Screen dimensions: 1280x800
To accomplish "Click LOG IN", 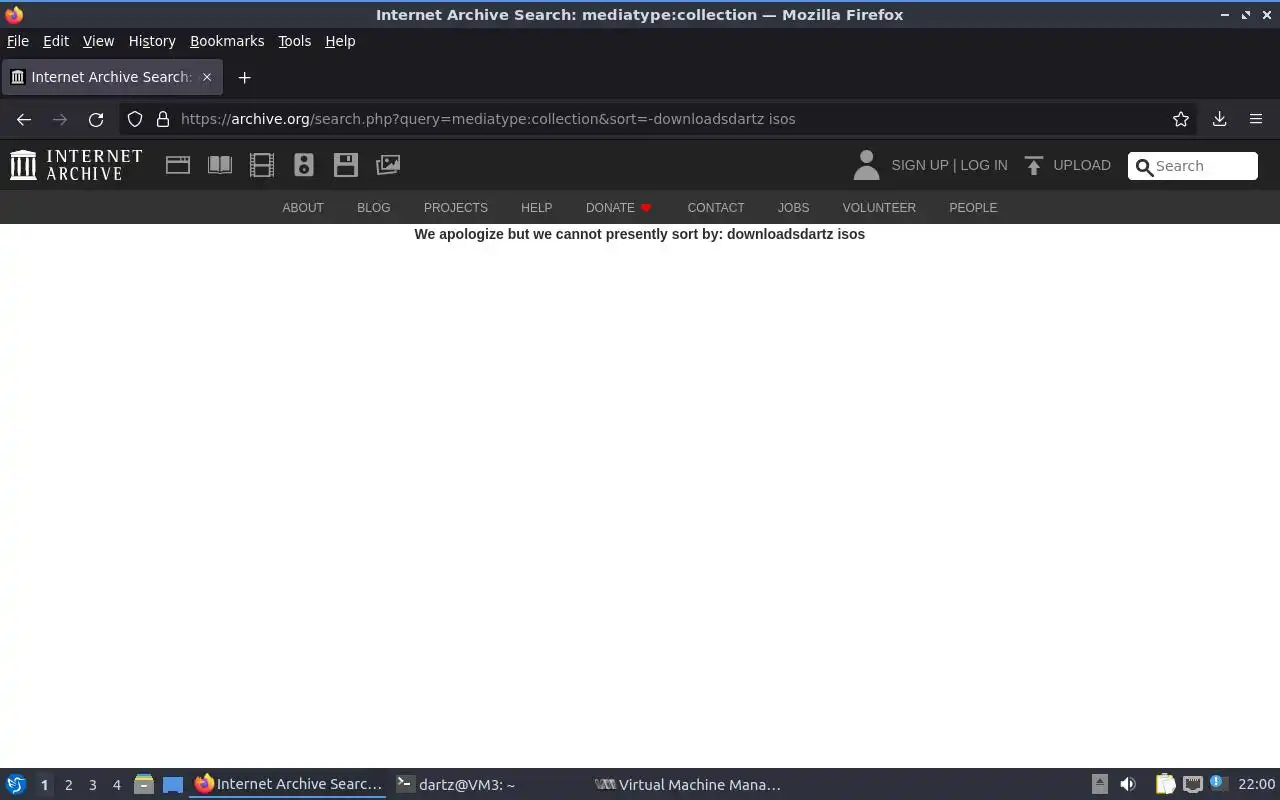I will [984, 165].
